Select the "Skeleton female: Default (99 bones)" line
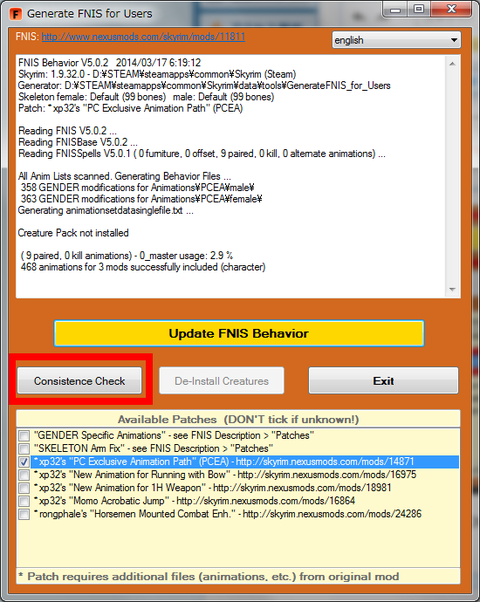480x602 pixels. pos(146,97)
